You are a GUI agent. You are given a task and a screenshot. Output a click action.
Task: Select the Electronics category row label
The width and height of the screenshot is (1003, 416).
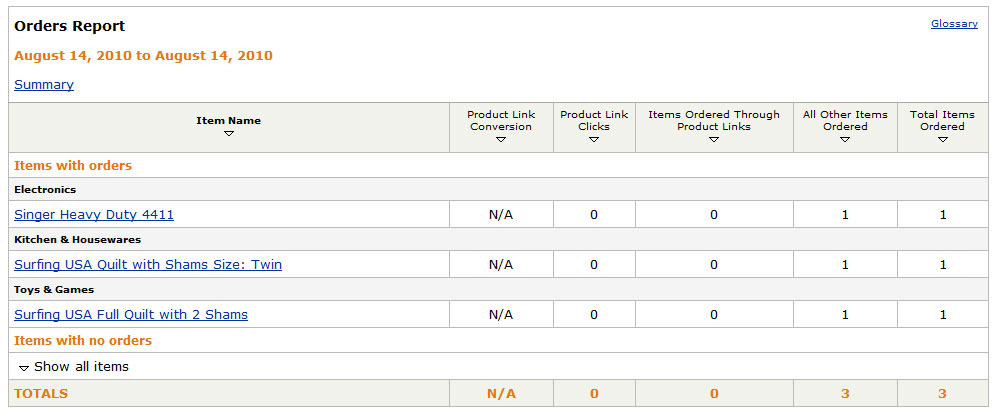[x=45, y=189]
